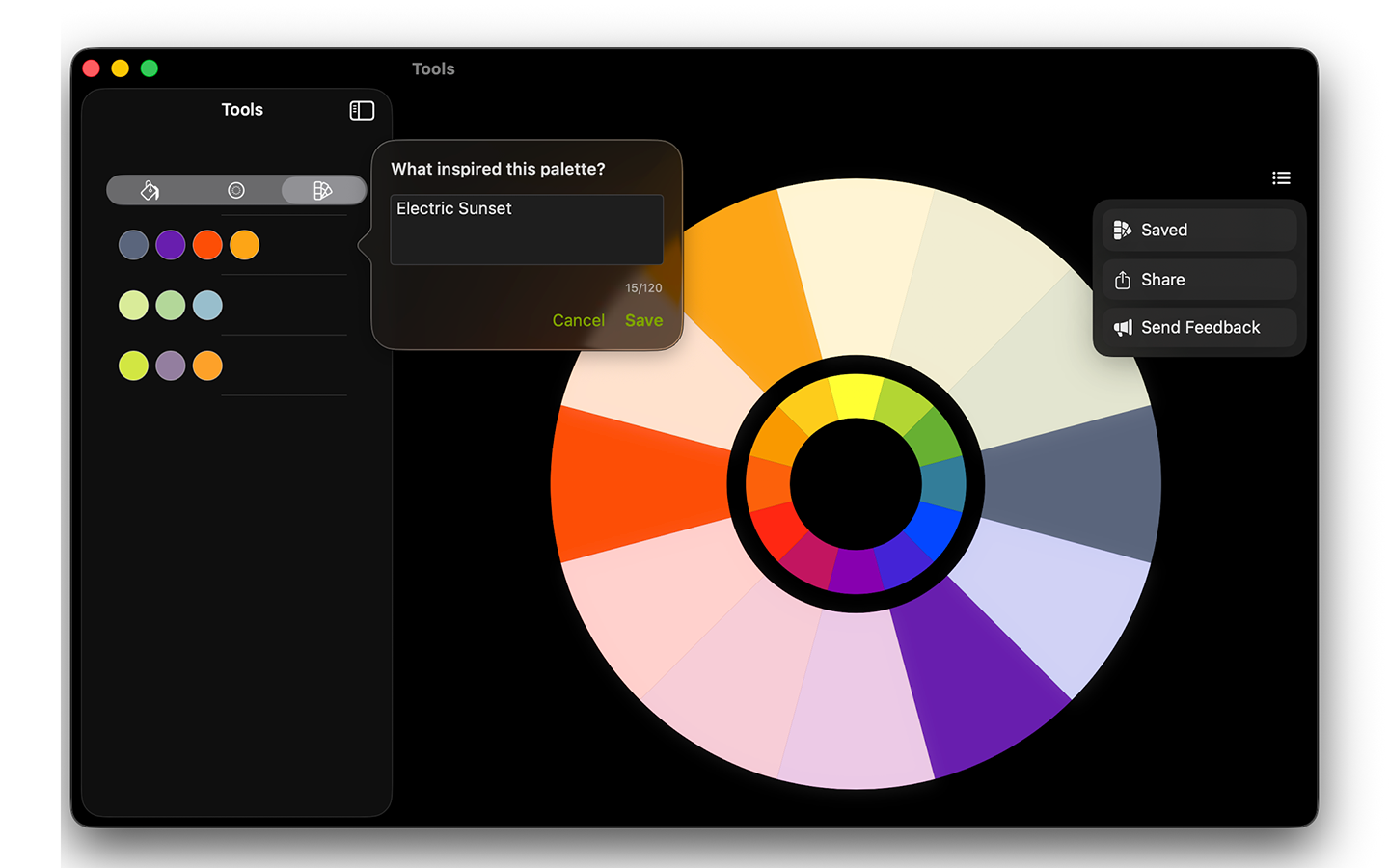Select pale yellow-green swatch in pastel palette
1389x868 pixels.
(133, 306)
